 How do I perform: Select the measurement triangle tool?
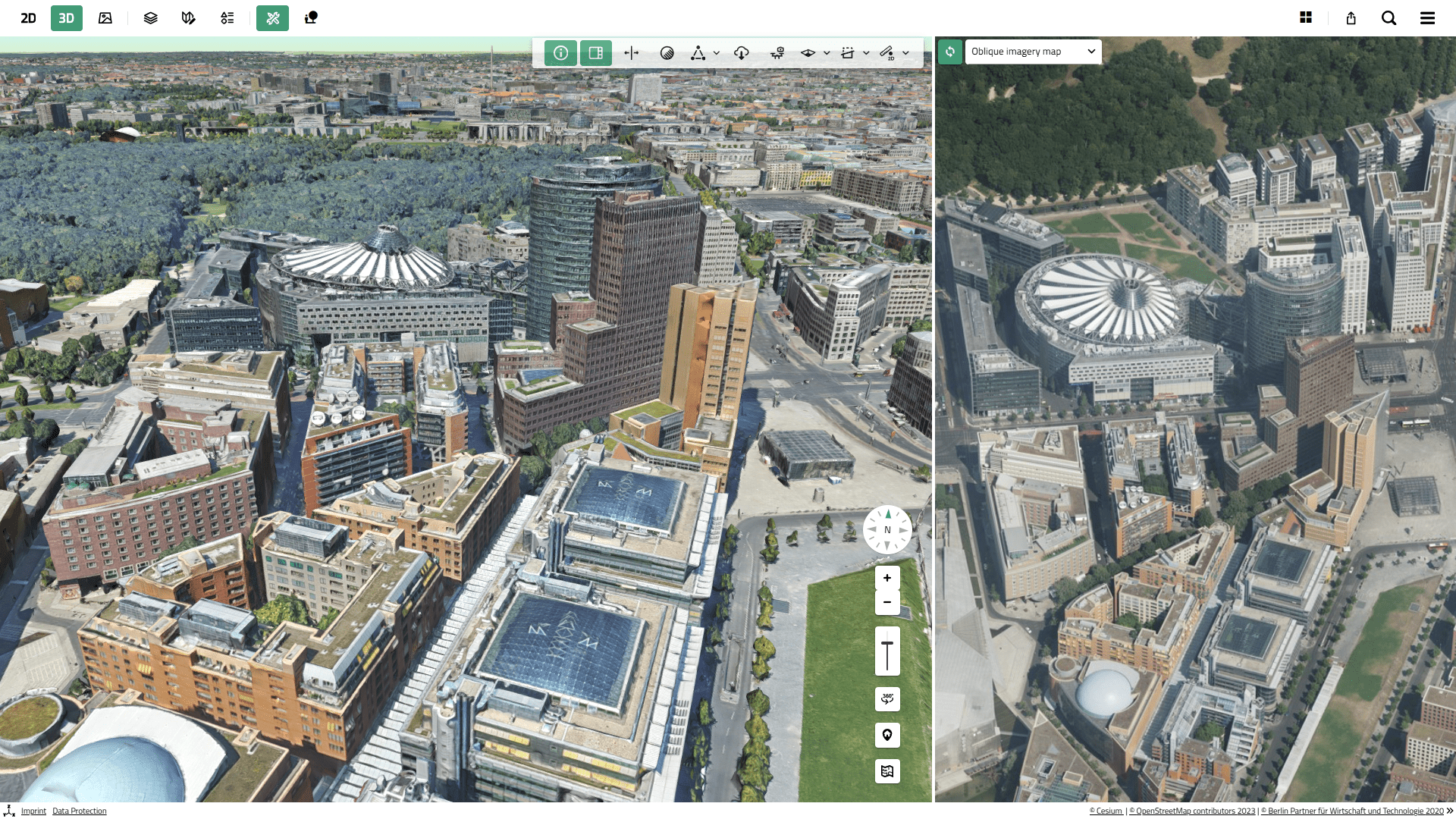coord(698,53)
